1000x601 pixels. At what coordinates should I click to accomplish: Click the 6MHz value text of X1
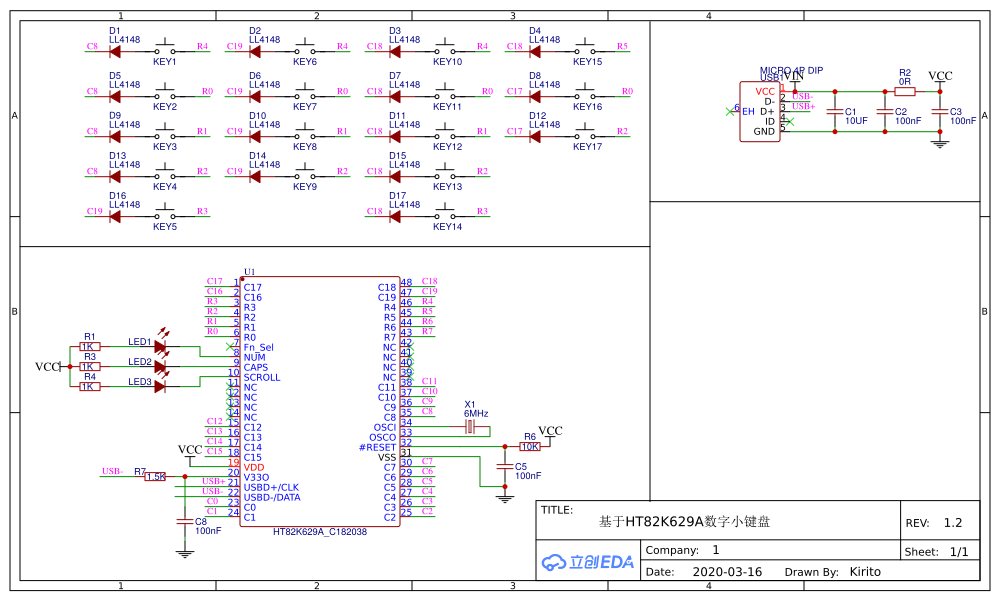pyautogui.click(x=476, y=413)
